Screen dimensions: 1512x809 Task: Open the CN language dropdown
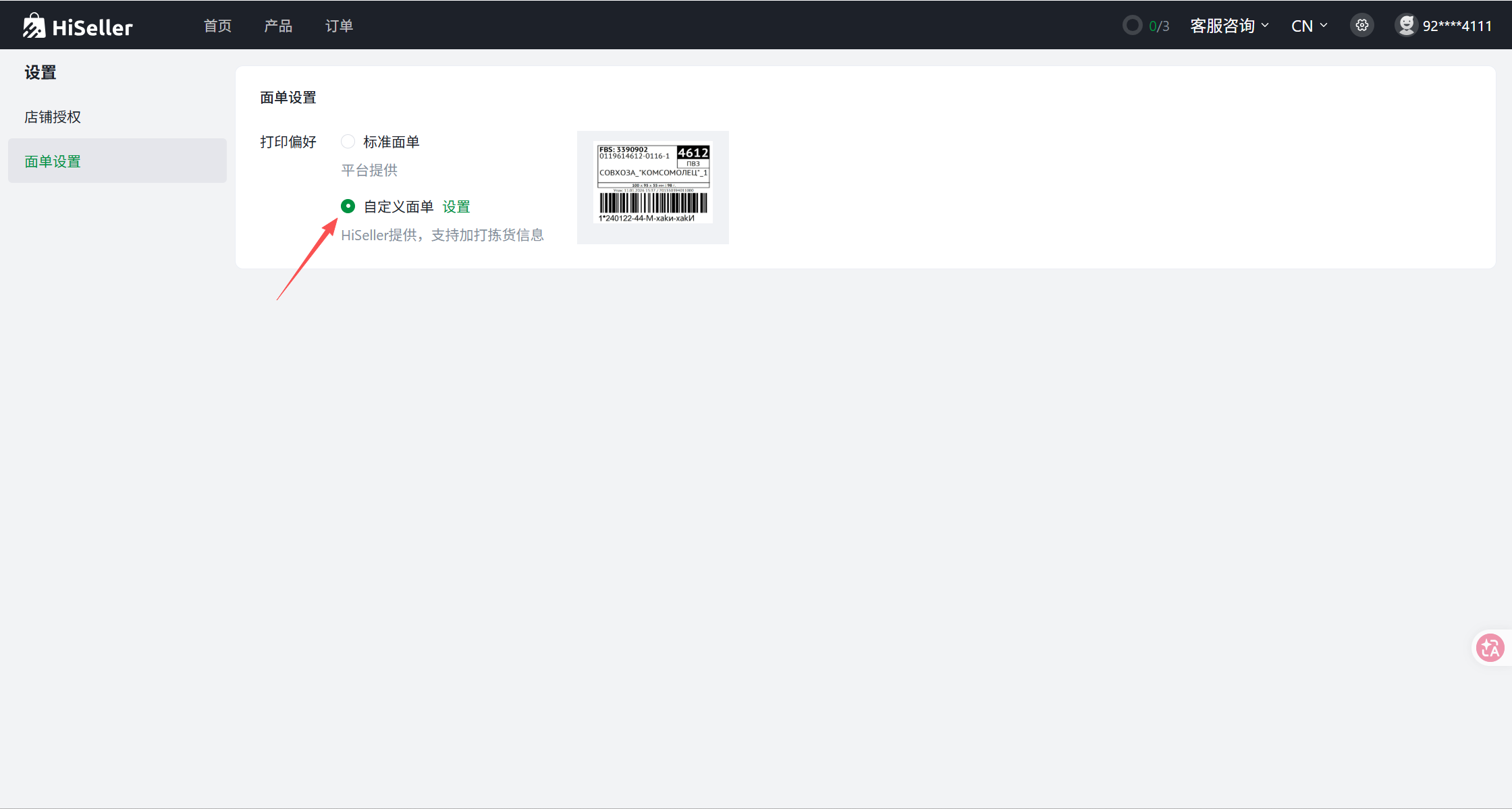point(1309,26)
